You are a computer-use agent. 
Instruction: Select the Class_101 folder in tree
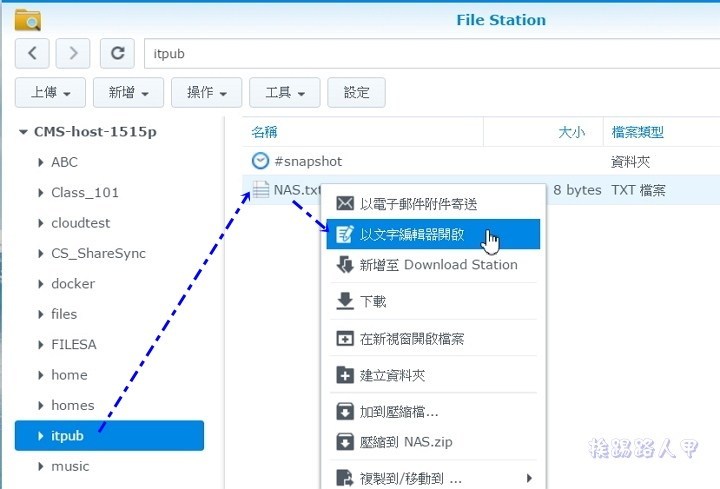point(85,193)
